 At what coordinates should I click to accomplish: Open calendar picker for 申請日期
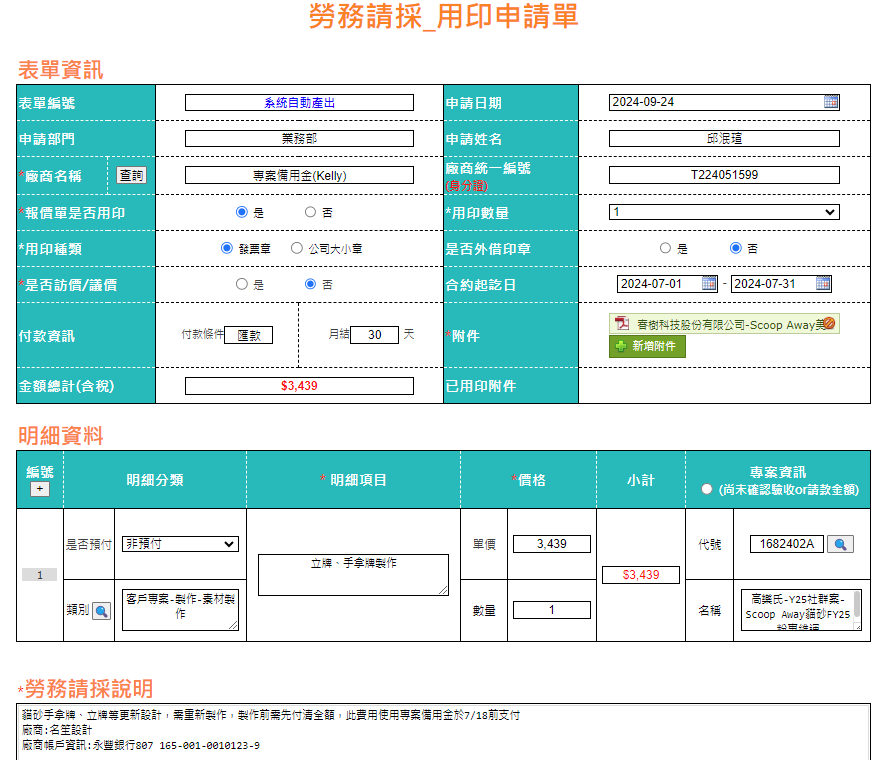click(x=831, y=102)
